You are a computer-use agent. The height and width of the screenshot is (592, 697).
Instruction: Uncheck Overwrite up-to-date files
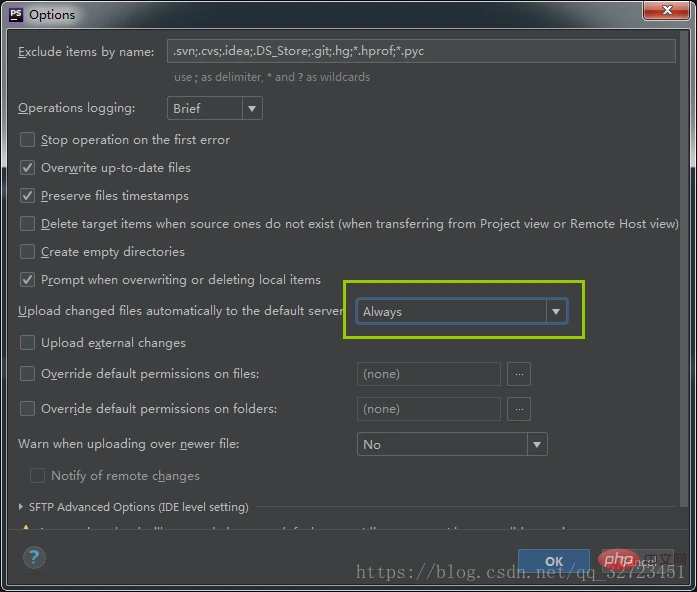28,168
